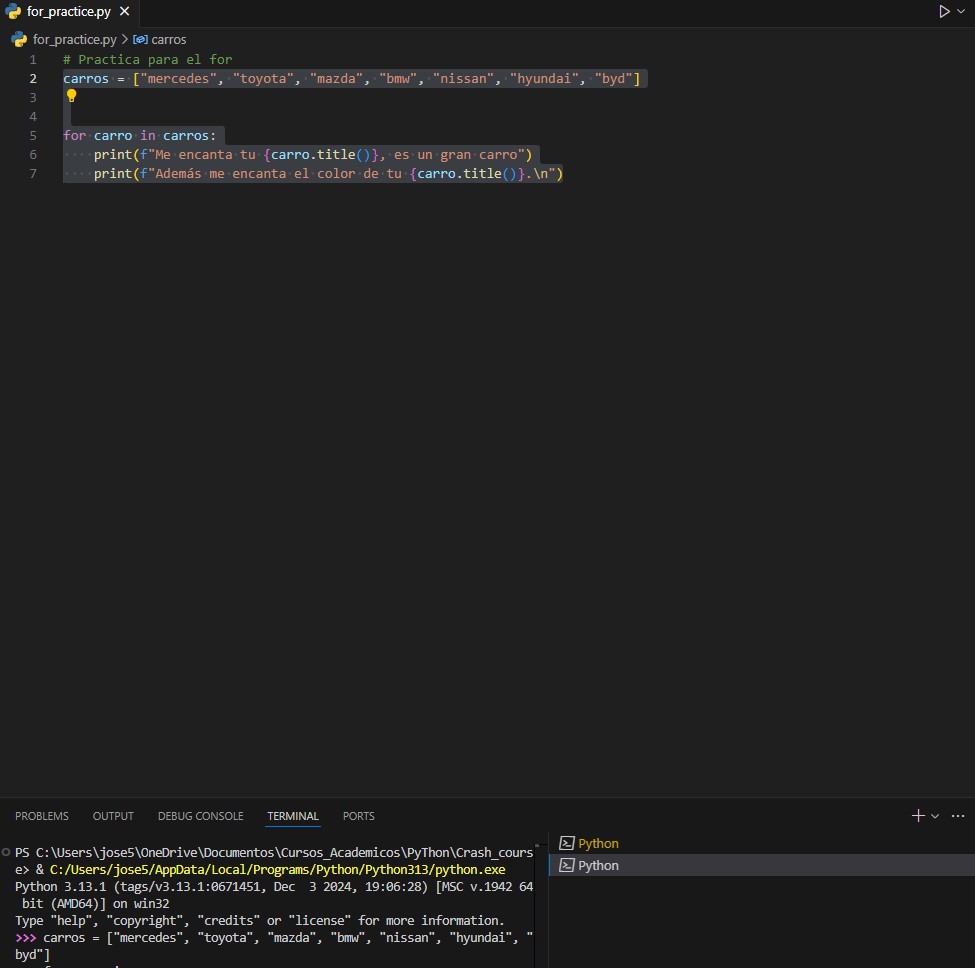975x968 pixels.
Task: Open the DEBUG CONSOLE tab
Action: click(200, 816)
